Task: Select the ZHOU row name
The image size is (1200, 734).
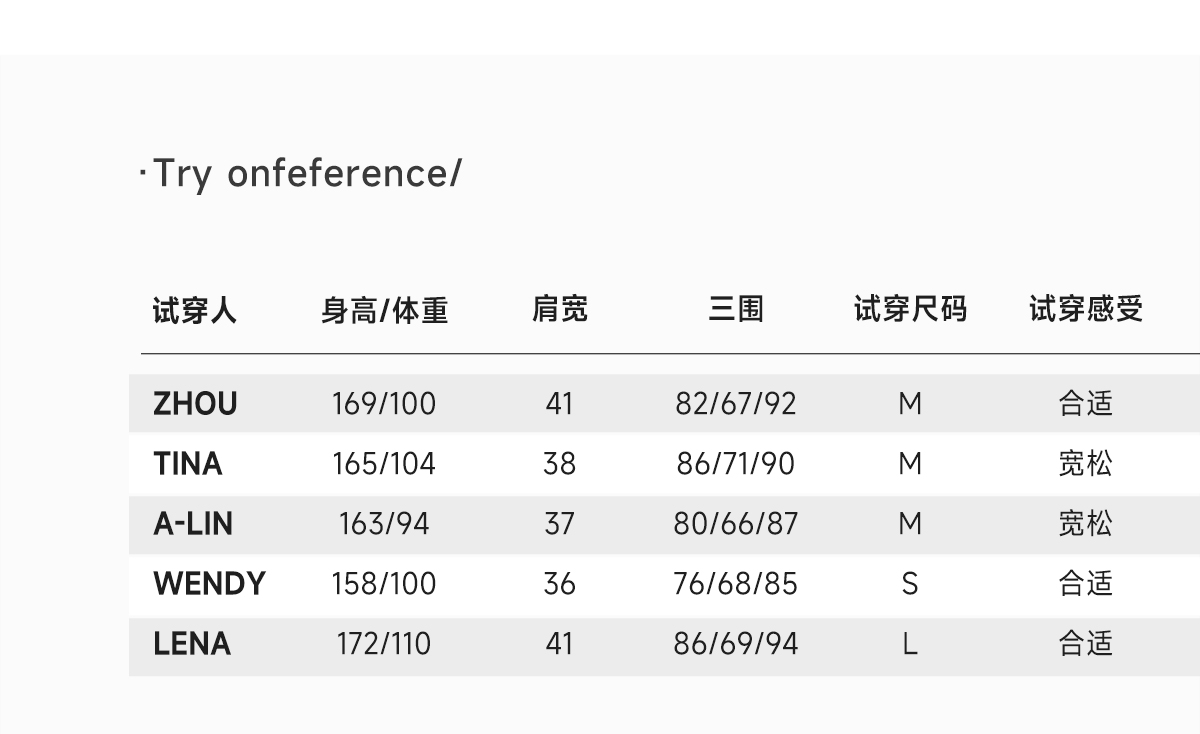Action: point(195,404)
